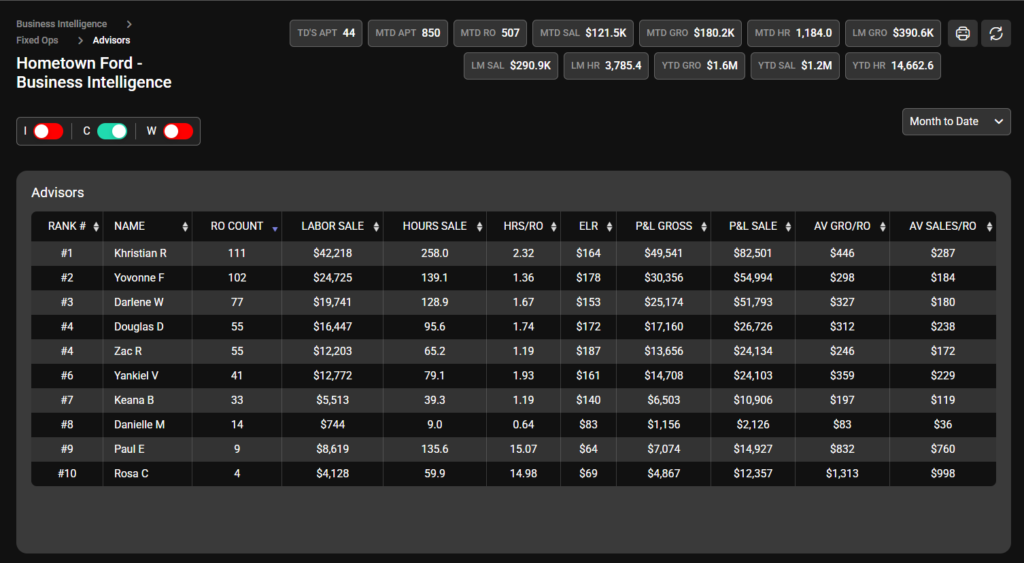1024x563 pixels.
Task: Turn on the W toggle switch
Action: click(178, 131)
